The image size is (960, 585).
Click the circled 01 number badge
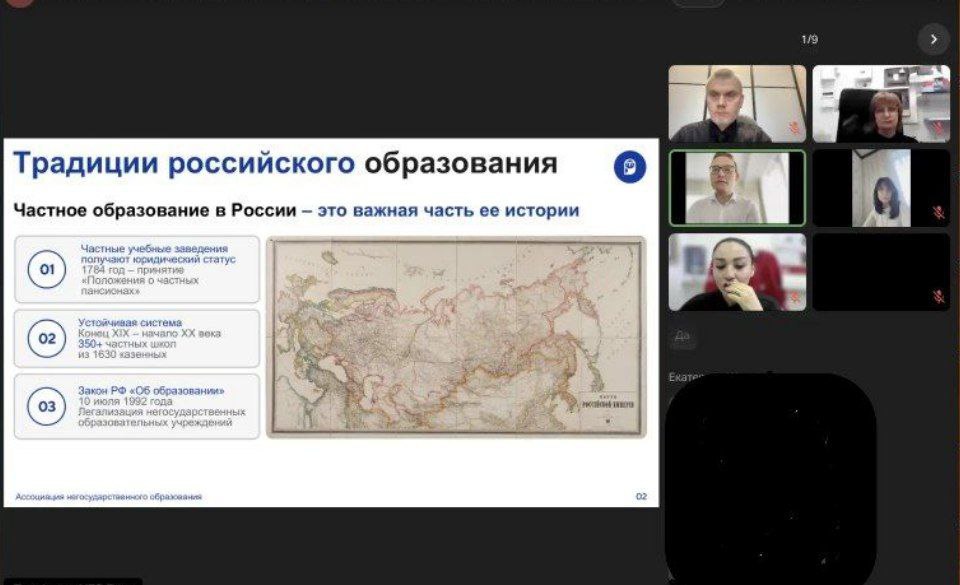click(x=46, y=270)
